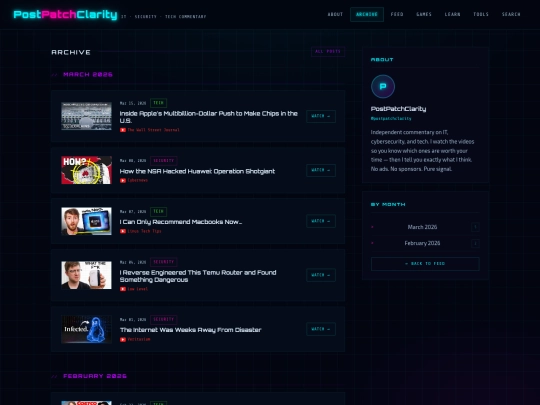The width and height of the screenshot is (540, 405).
Task: Click Watch on Internet Weeks Away post
Action: [321, 329]
